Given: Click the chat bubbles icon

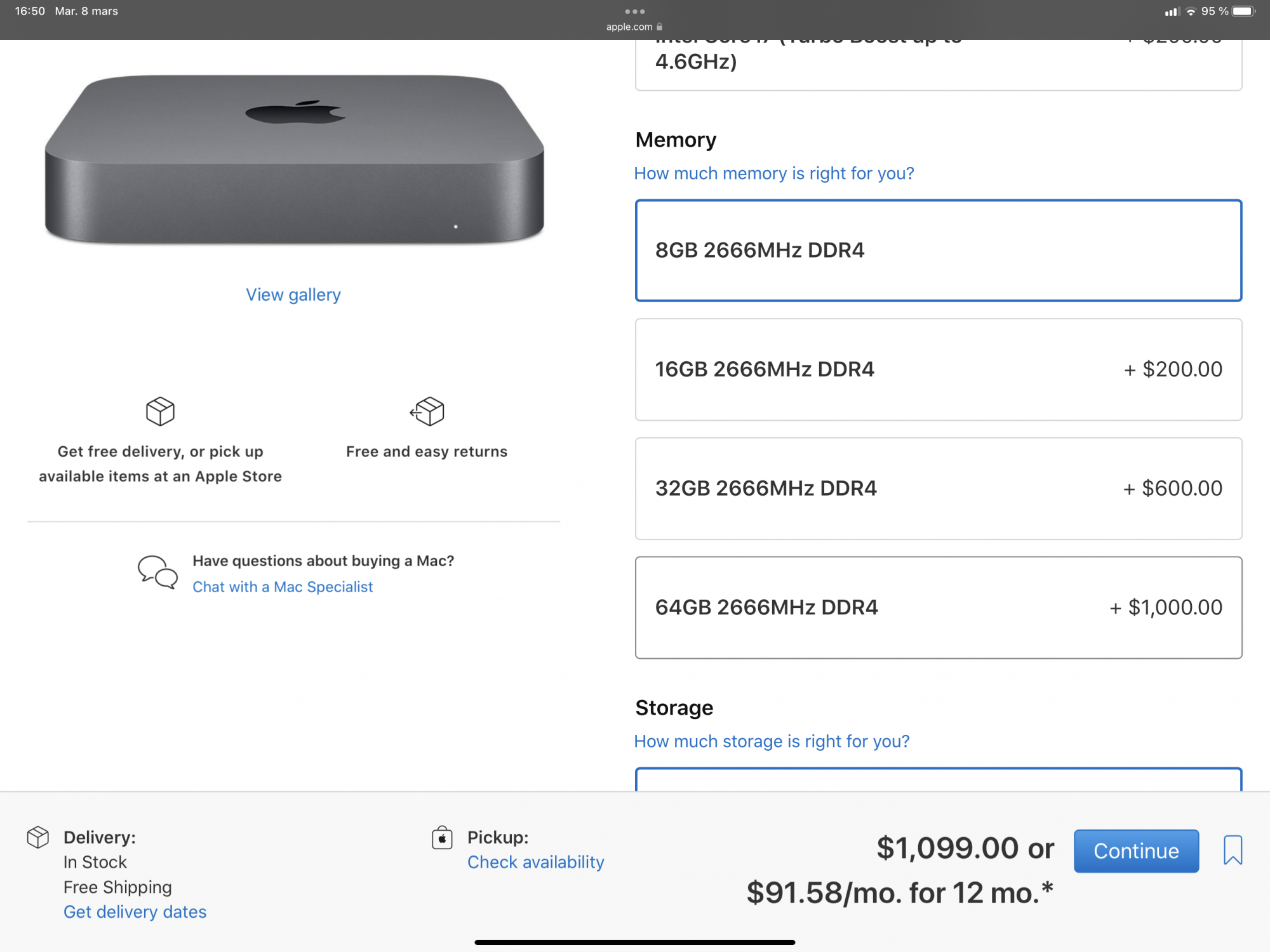Looking at the screenshot, I should (x=157, y=572).
